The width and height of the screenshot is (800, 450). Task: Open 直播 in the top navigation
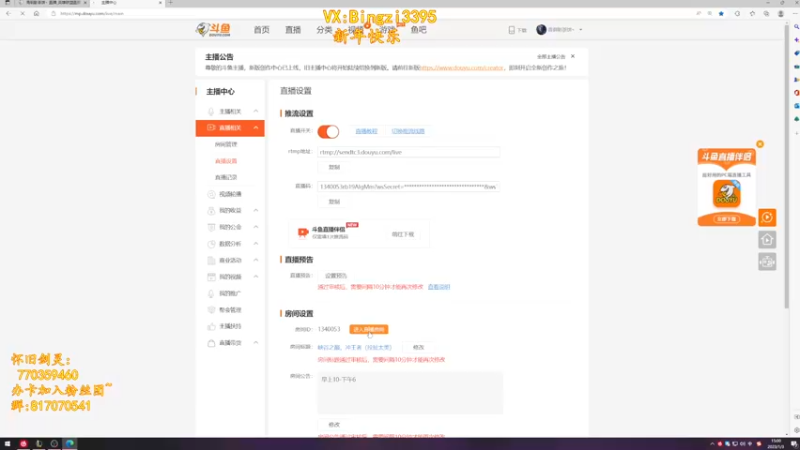(293, 30)
